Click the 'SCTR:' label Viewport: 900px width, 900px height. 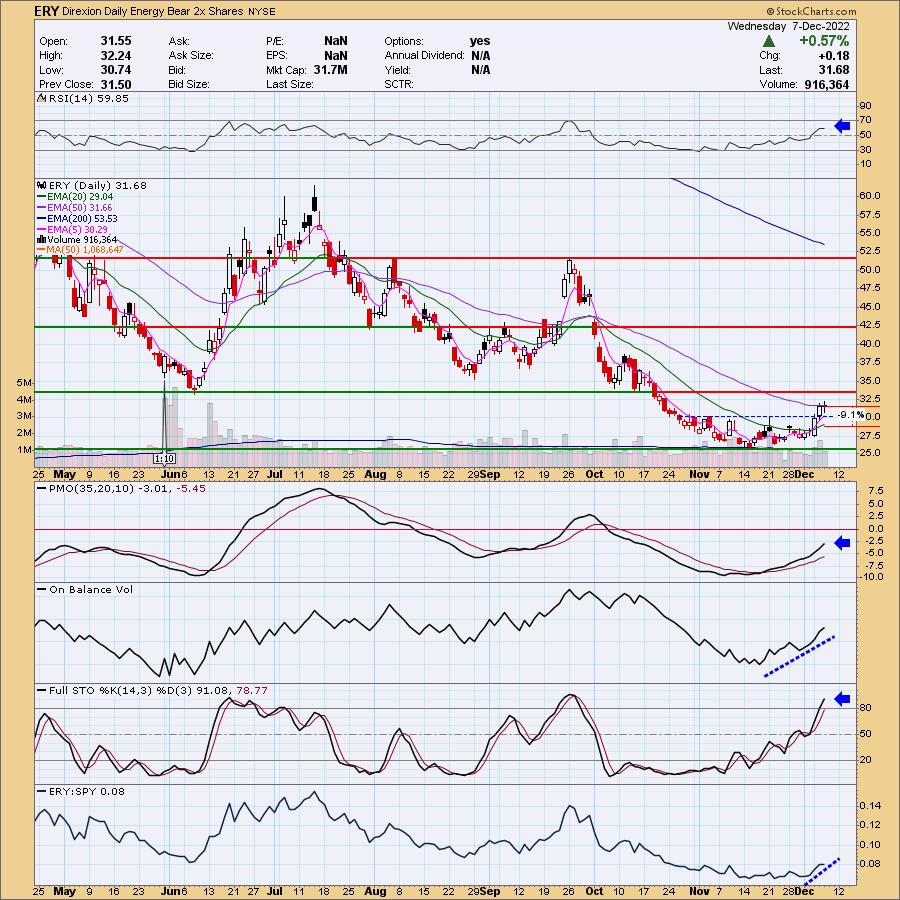pyautogui.click(x=399, y=84)
